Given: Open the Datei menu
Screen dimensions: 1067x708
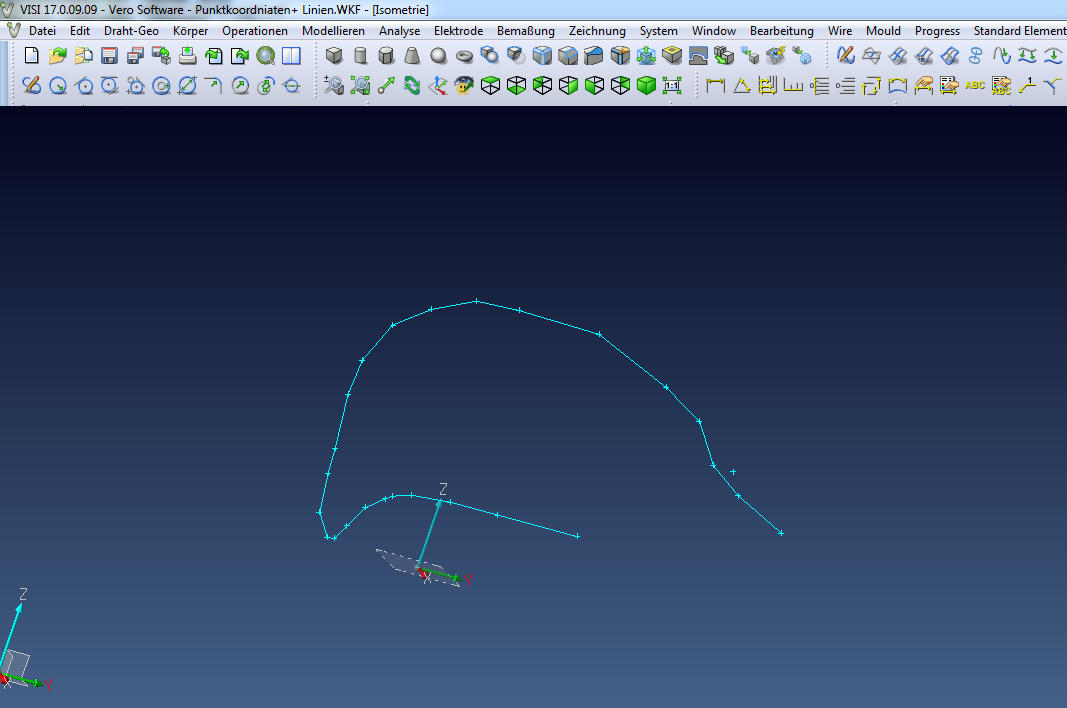Looking at the screenshot, I should point(42,31).
